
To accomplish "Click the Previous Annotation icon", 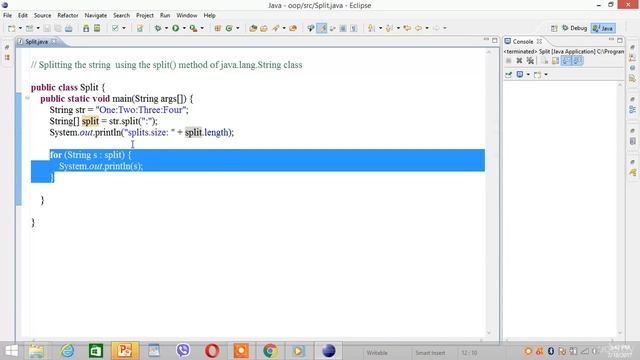I will coord(390,28).
